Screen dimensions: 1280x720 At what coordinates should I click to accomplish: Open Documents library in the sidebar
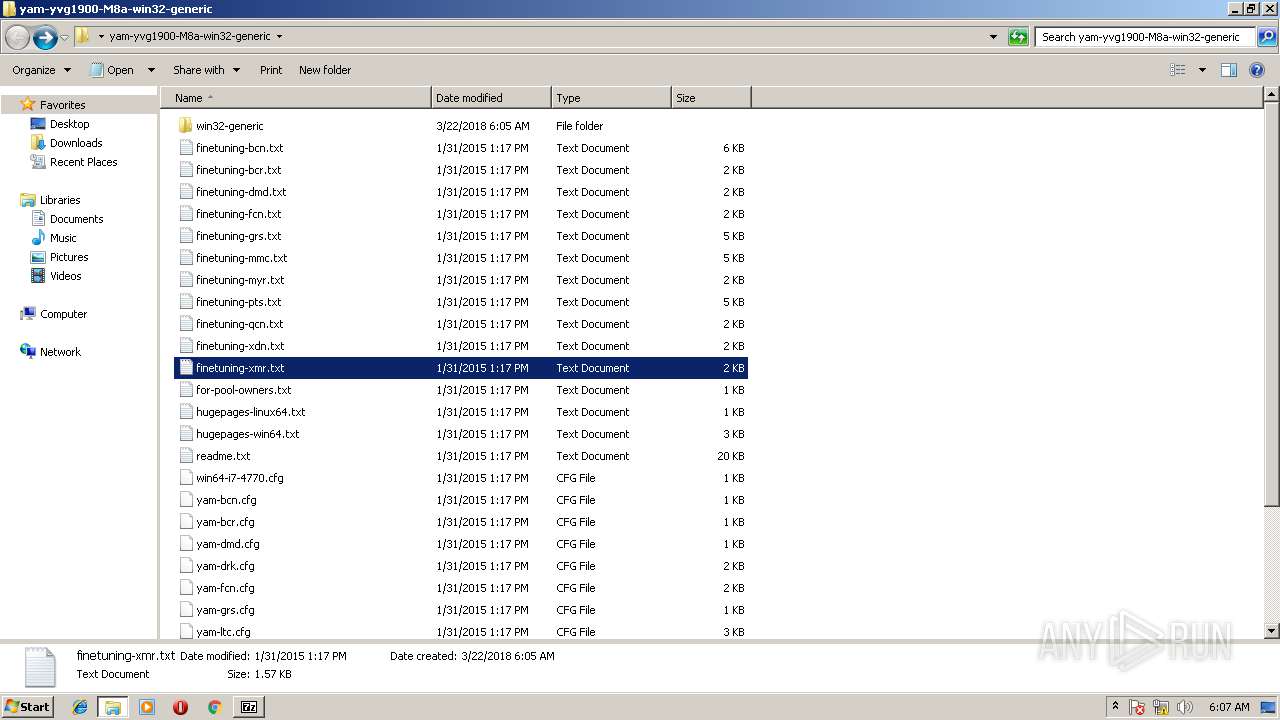click(x=76, y=219)
